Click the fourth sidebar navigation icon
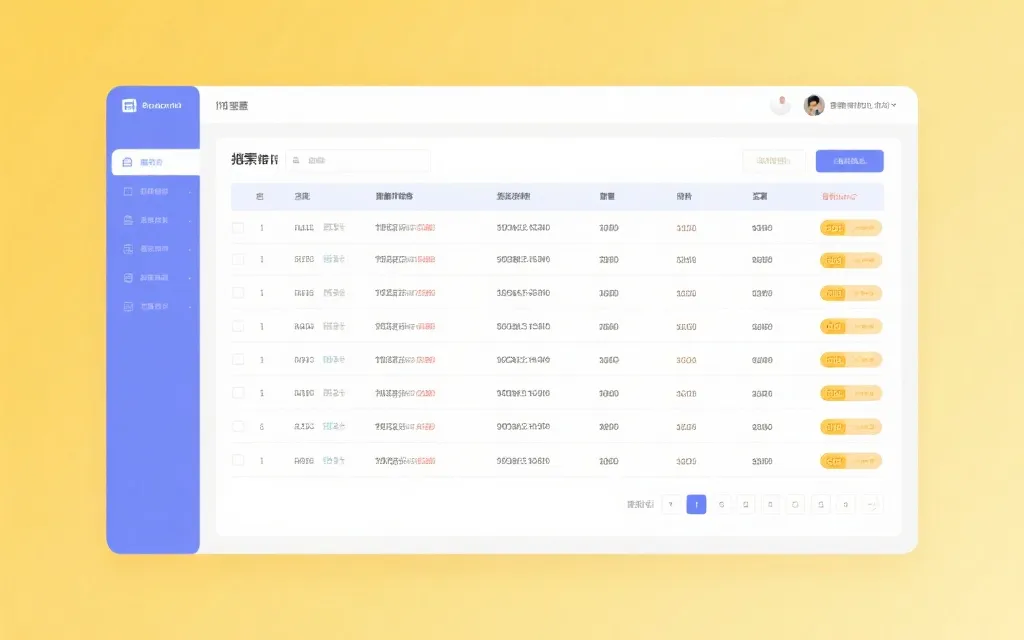 pos(129,249)
